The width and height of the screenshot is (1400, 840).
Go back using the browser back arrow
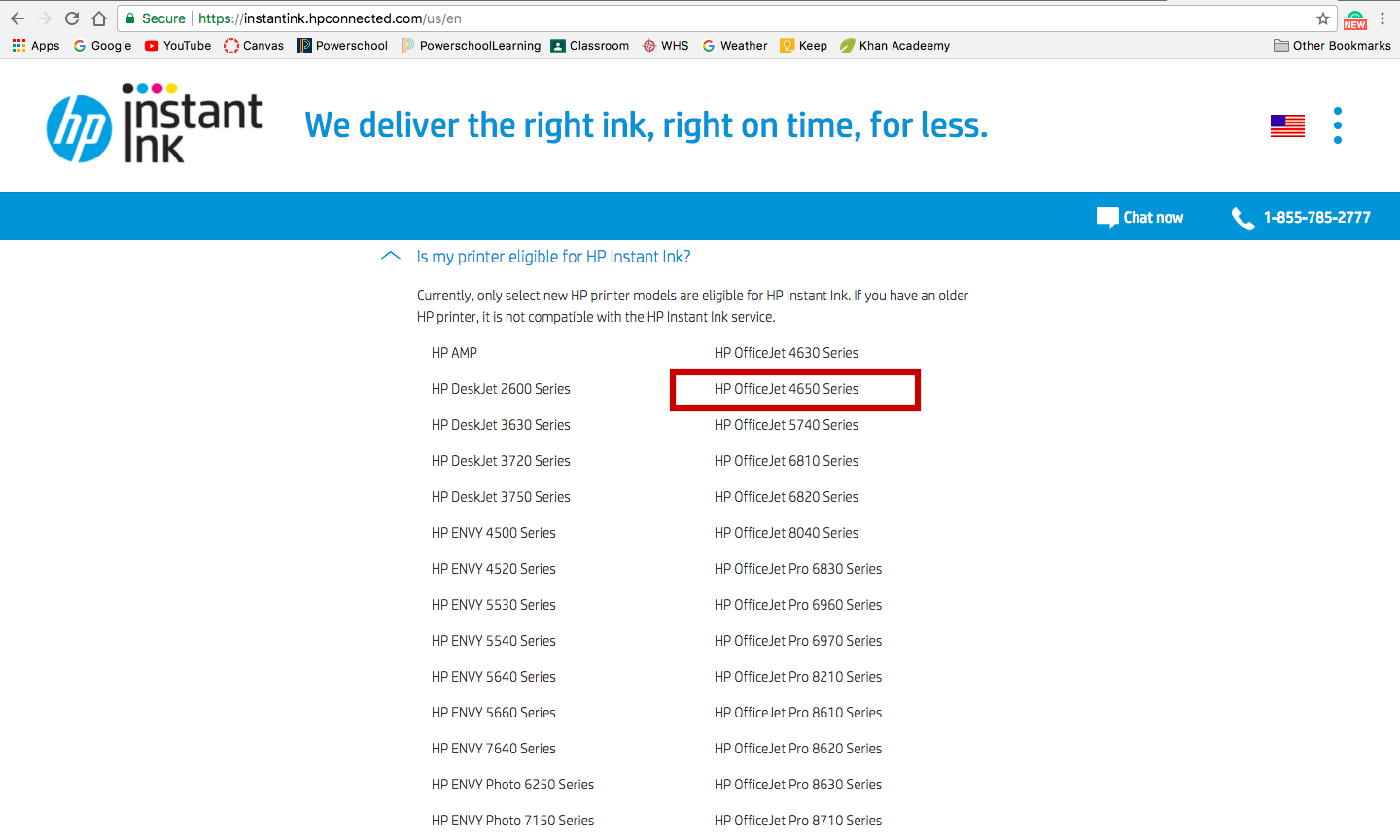click(17, 18)
